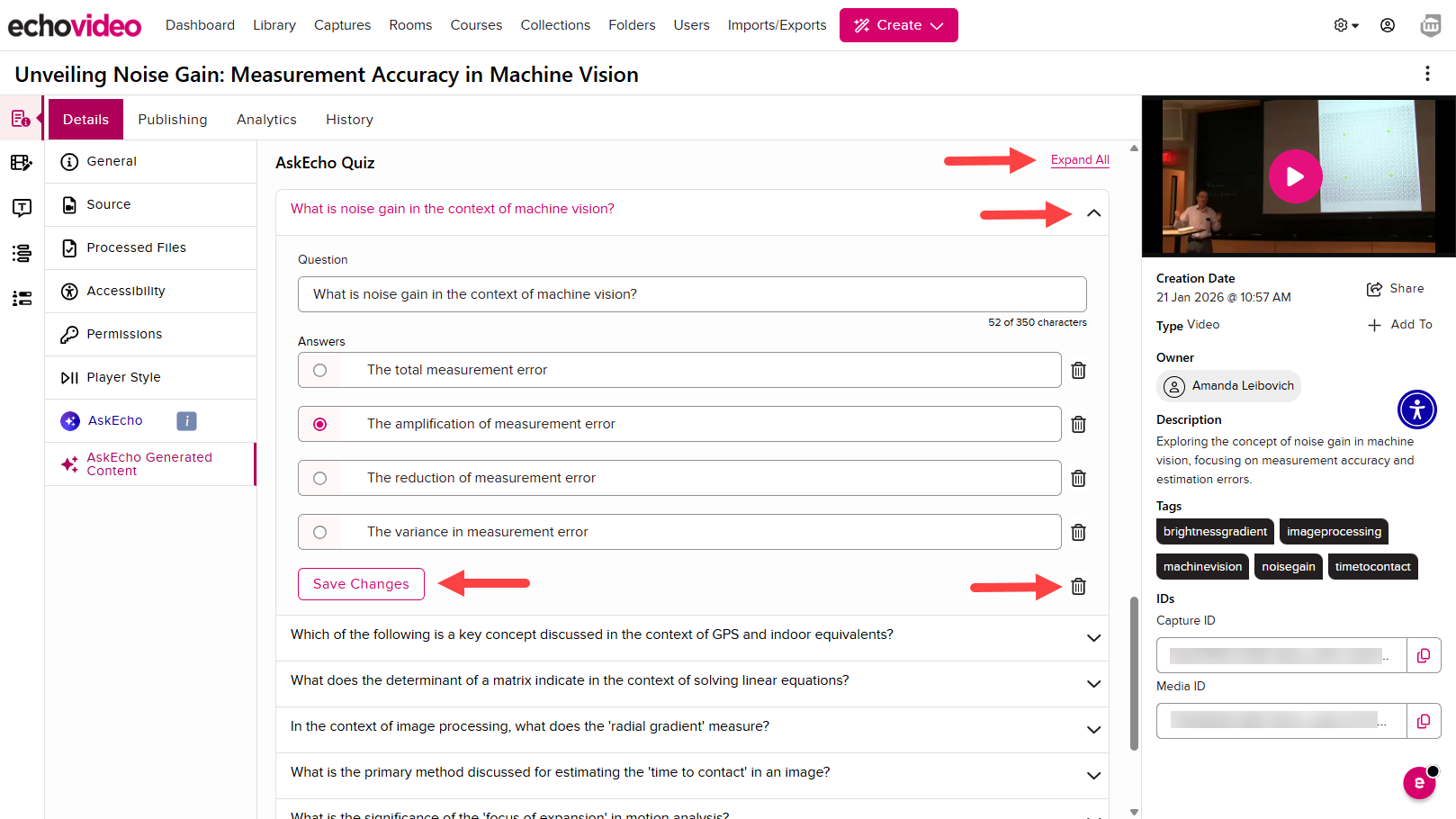Expand the question about GPS key concepts

1094,638
